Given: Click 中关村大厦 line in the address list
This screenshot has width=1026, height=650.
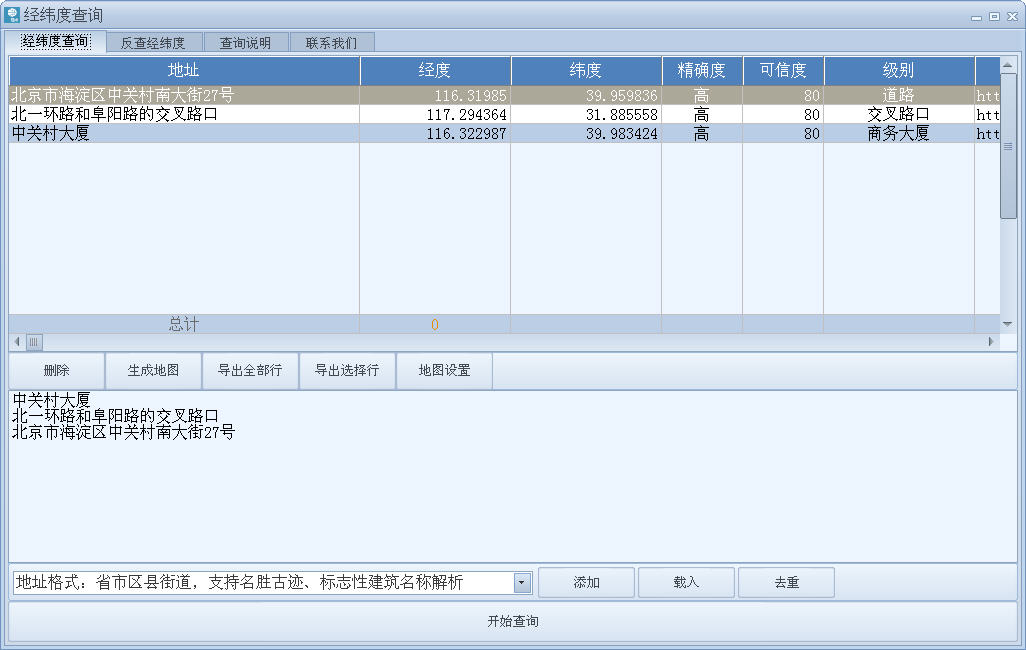Looking at the screenshot, I should 51,400.
